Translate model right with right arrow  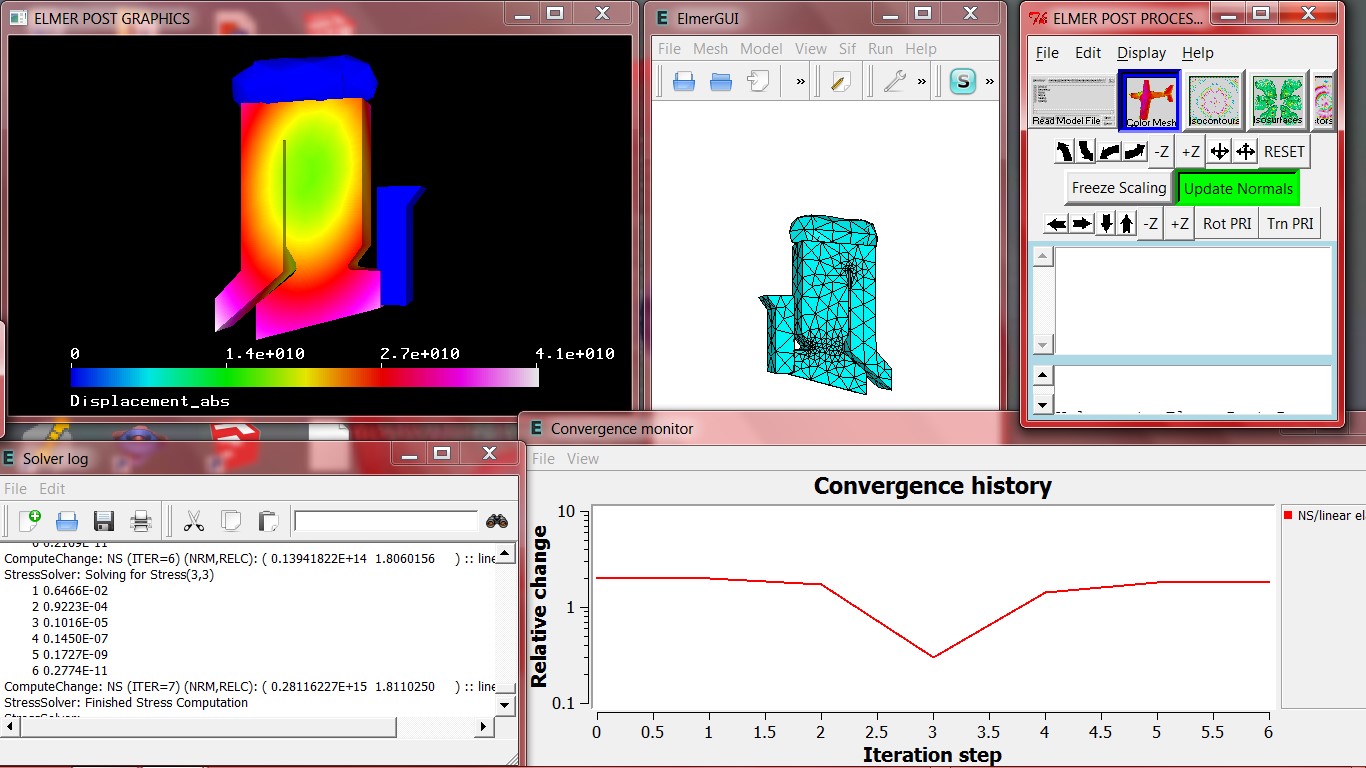[1082, 223]
